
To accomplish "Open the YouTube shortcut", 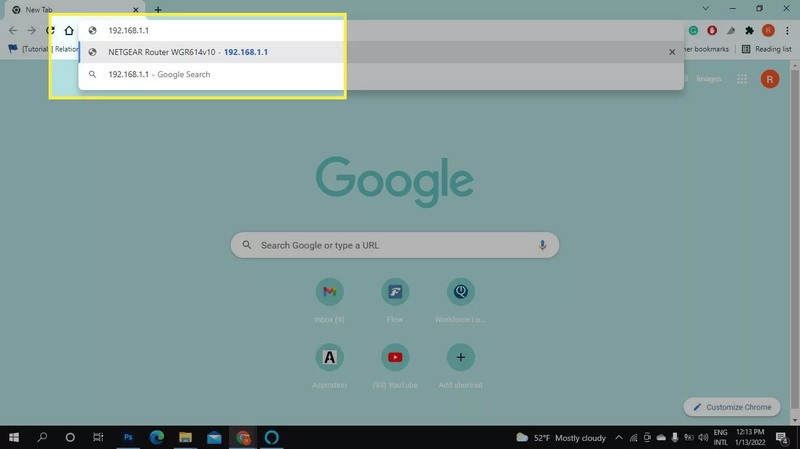I will [x=395, y=366].
